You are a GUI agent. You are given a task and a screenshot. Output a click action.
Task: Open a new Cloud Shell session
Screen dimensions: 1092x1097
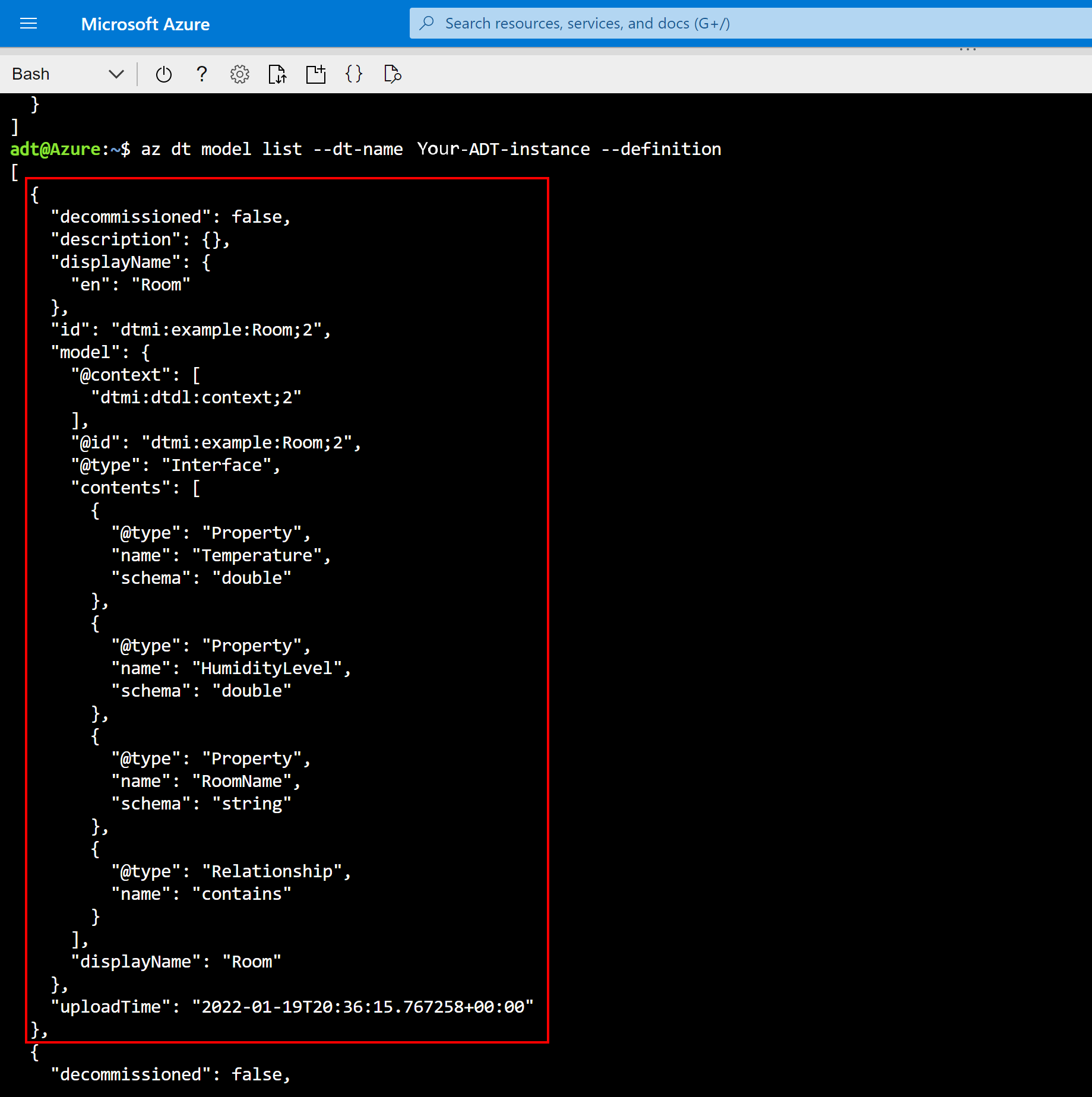[316, 74]
